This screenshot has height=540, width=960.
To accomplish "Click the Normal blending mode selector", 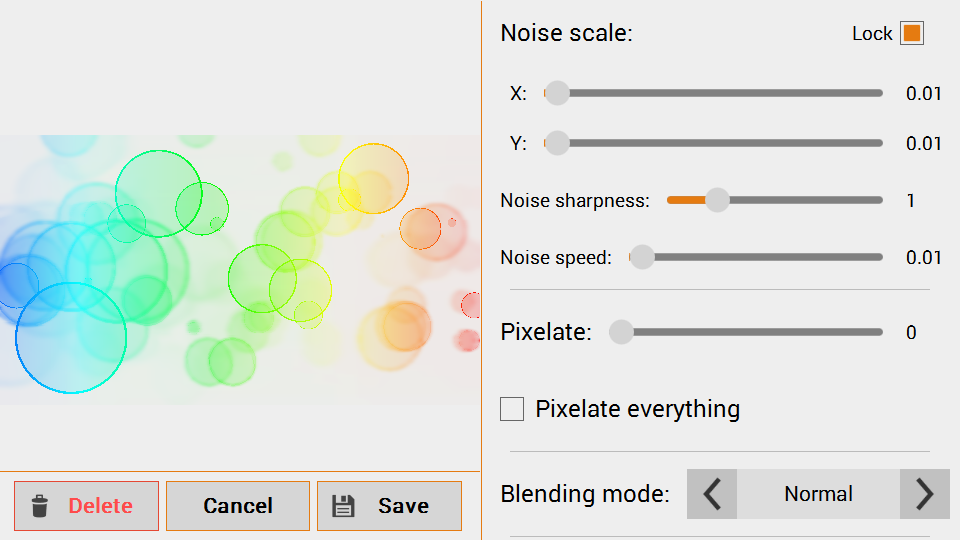I will click(818, 494).
